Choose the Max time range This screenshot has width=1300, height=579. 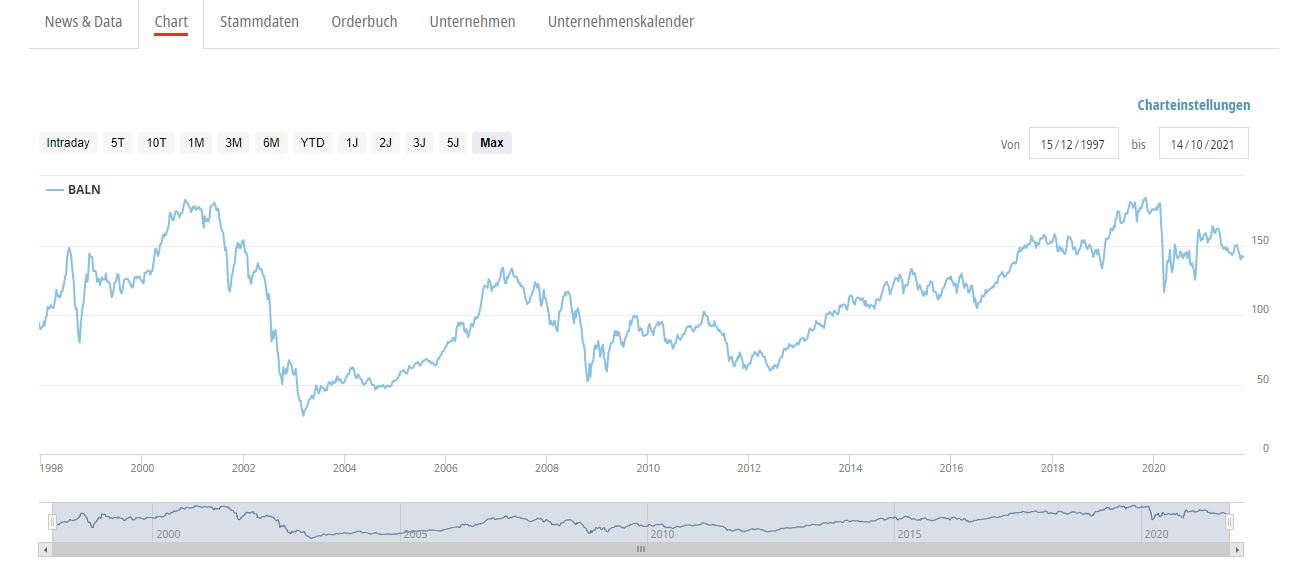pyautogui.click(x=492, y=143)
